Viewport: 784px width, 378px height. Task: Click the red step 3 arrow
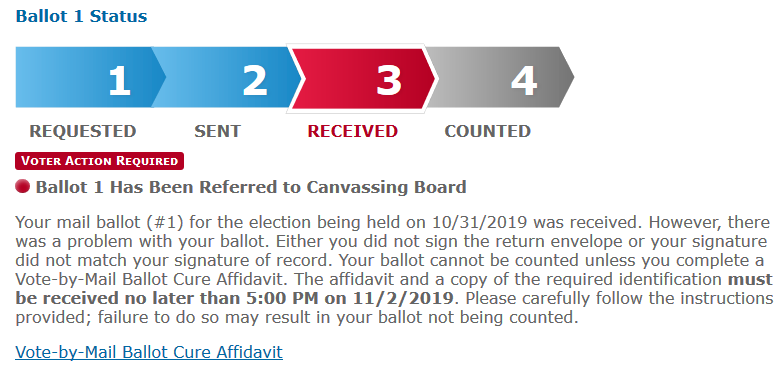[363, 78]
